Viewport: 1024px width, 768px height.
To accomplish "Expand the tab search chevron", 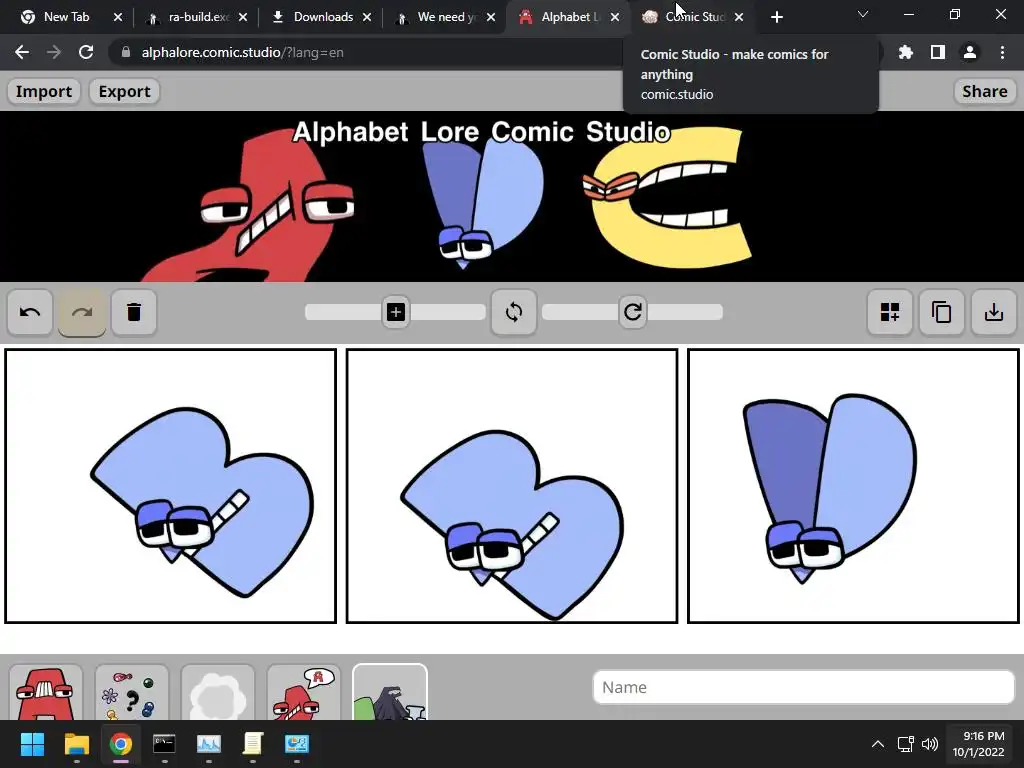I will pyautogui.click(x=863, y=14).
